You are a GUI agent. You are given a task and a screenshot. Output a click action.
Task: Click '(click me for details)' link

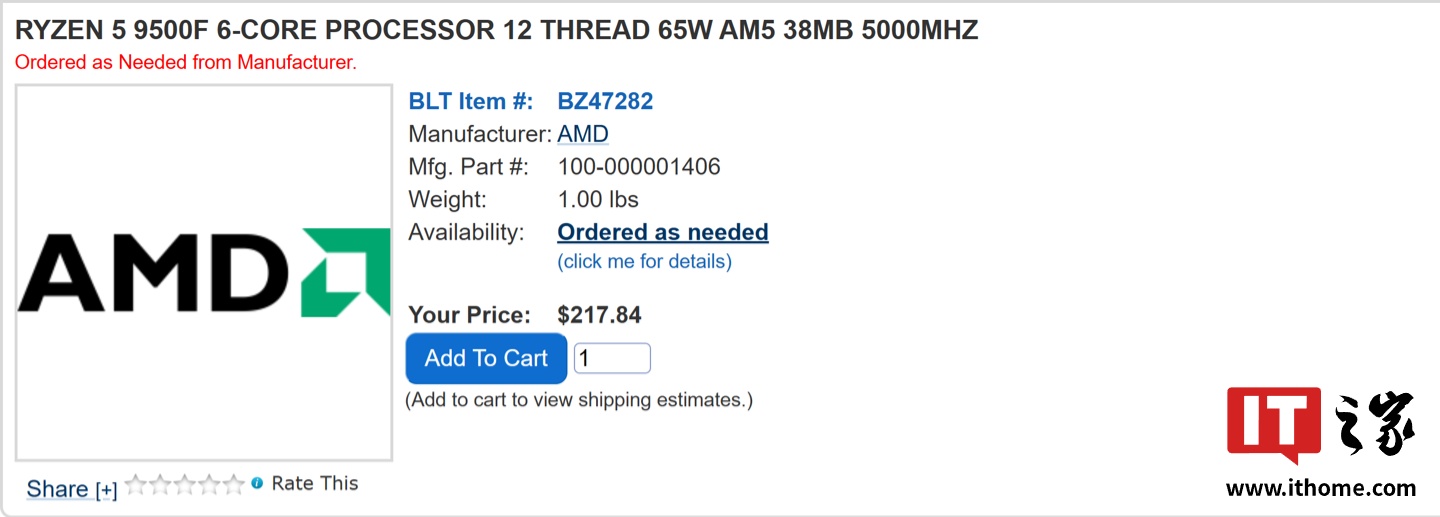[x=644, y=262]
